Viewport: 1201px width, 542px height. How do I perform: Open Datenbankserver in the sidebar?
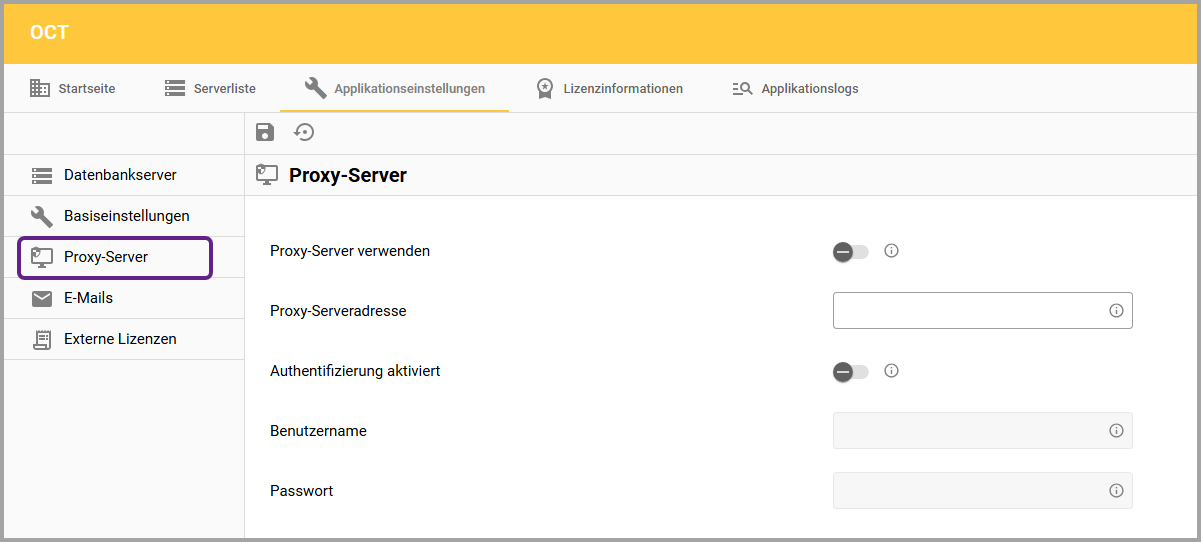coord(120,175)
